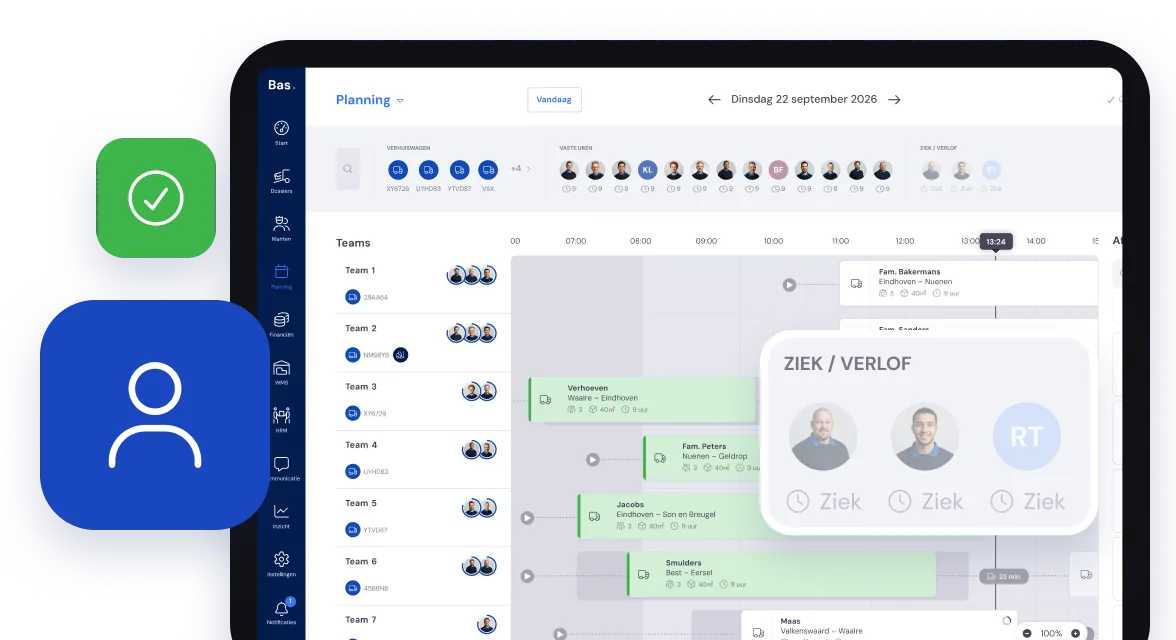The width and height of the screenshot is (1176, 640).
Task: Open Financiën coins icon in sidebar
Action: coord(281,320)
